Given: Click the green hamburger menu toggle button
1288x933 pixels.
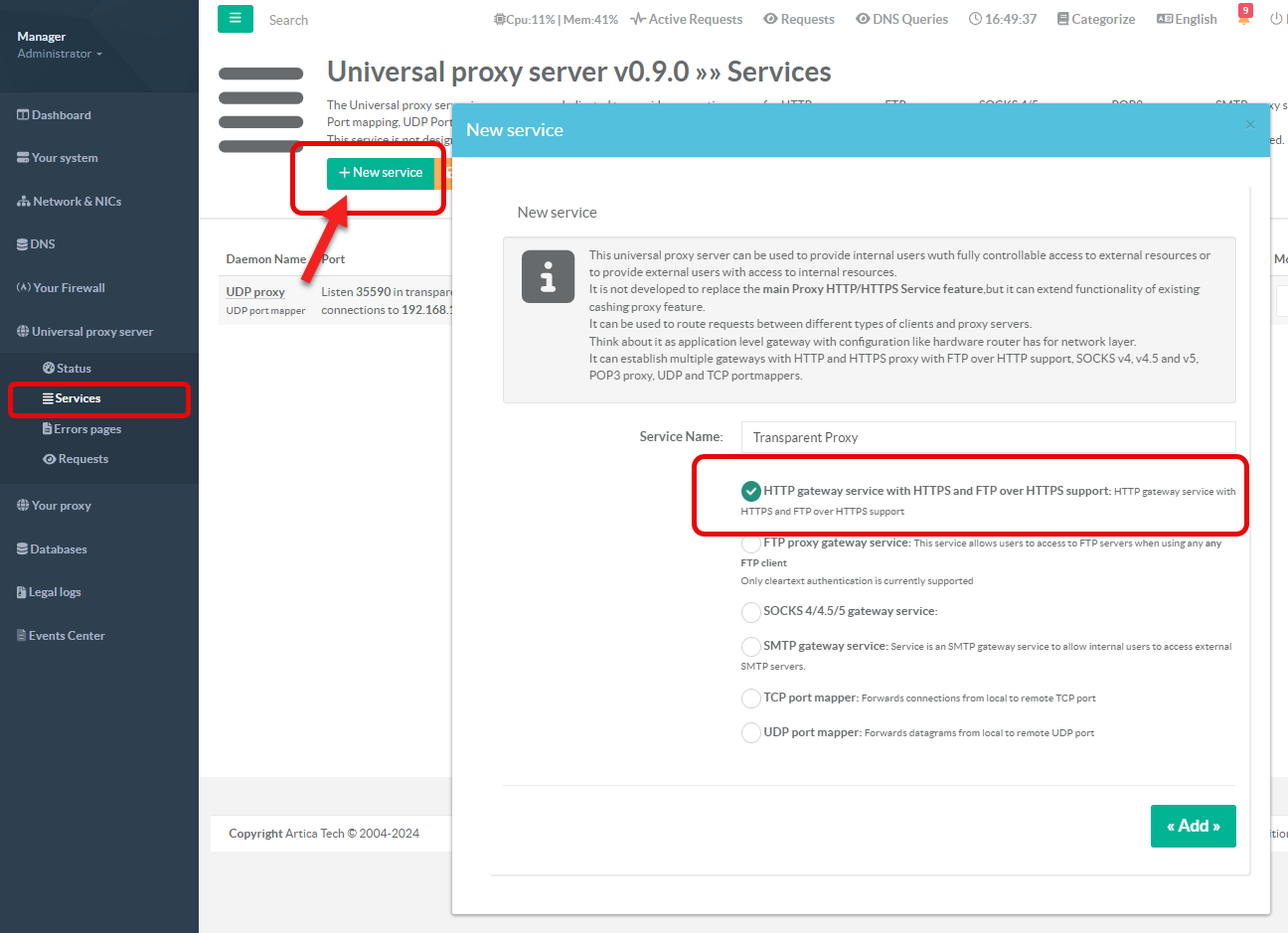Looking at the screenshot, I should 236,19.
